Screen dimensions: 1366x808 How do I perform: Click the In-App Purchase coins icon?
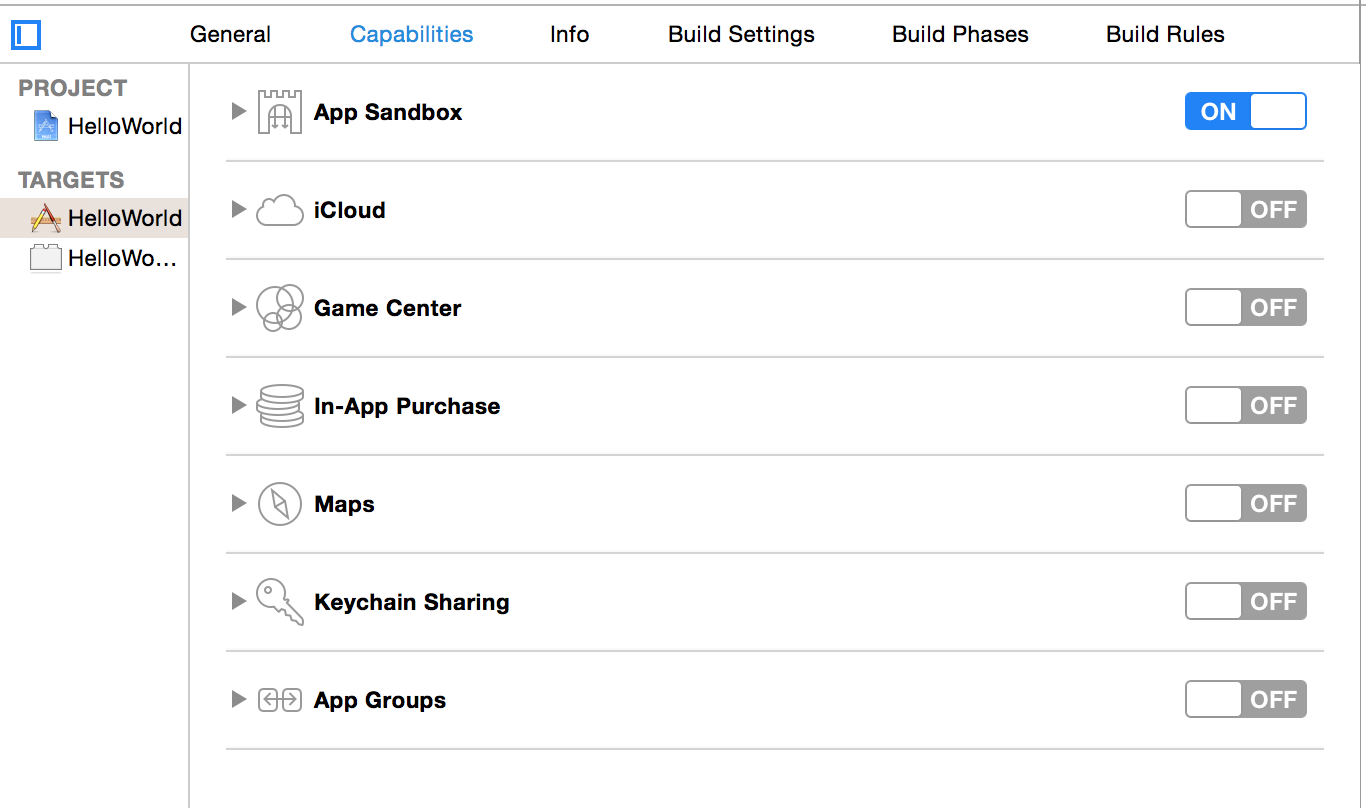(279, 406)
